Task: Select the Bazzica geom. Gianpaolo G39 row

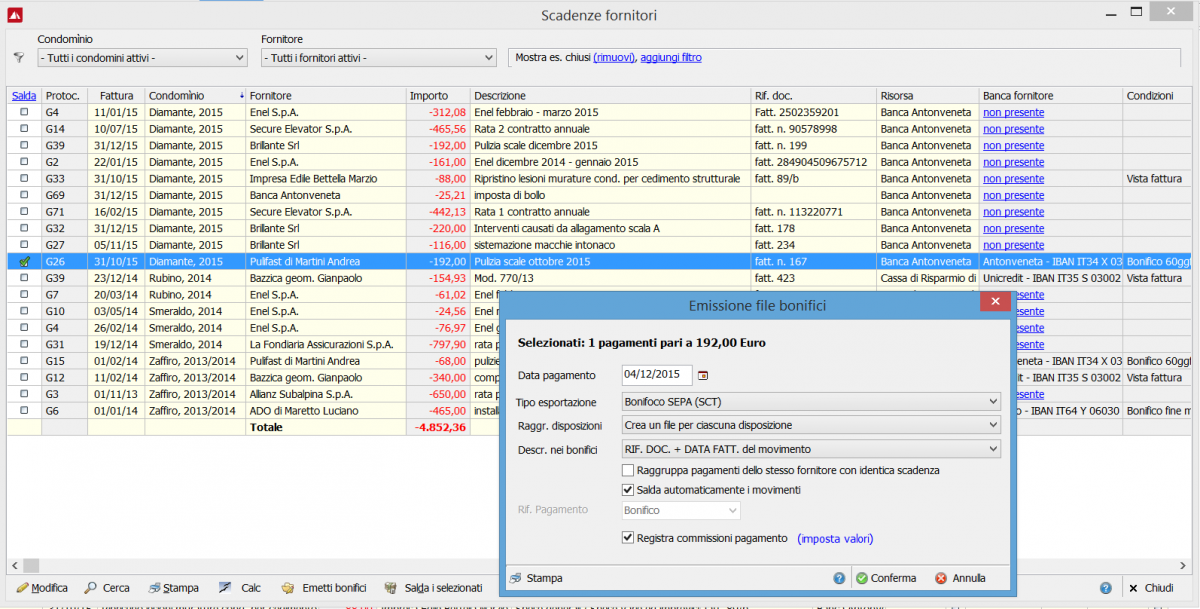Action: pyautogui.click(x=600, y=278)
